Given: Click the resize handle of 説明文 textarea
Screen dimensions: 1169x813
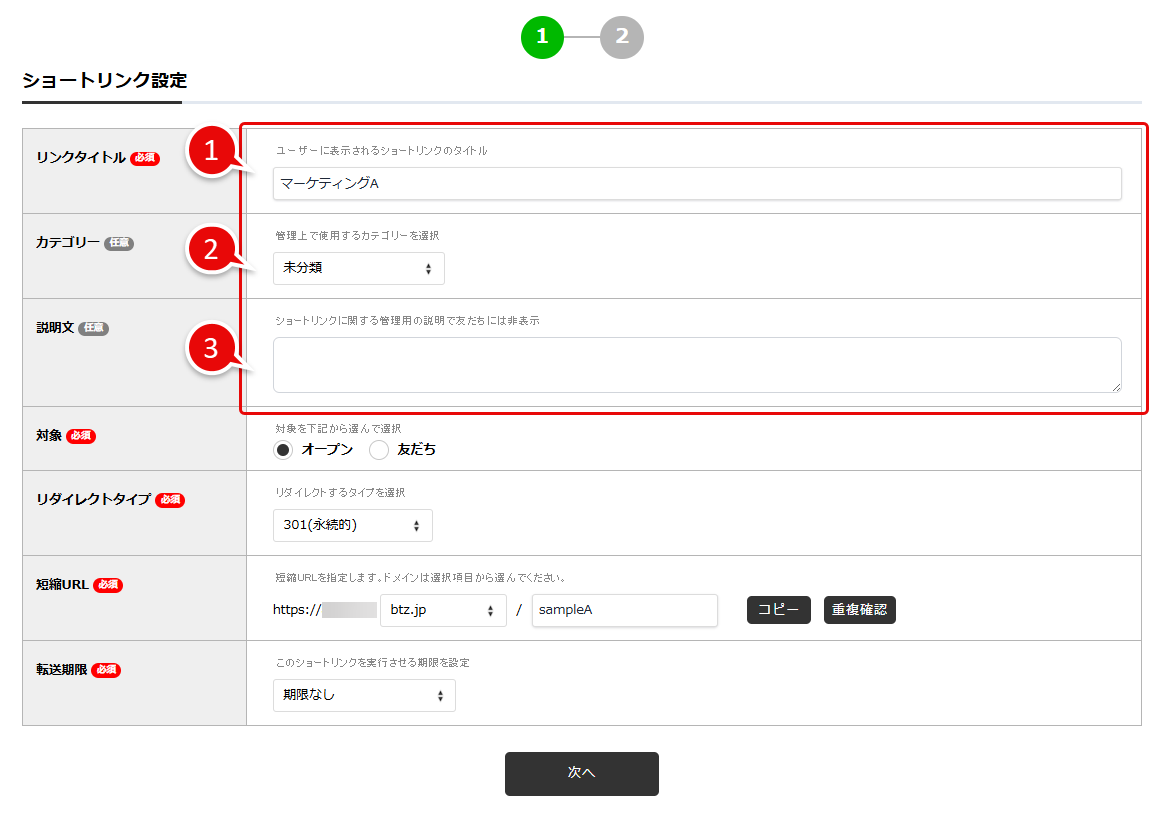Looking at the screenshot, I should [1115, 386].
